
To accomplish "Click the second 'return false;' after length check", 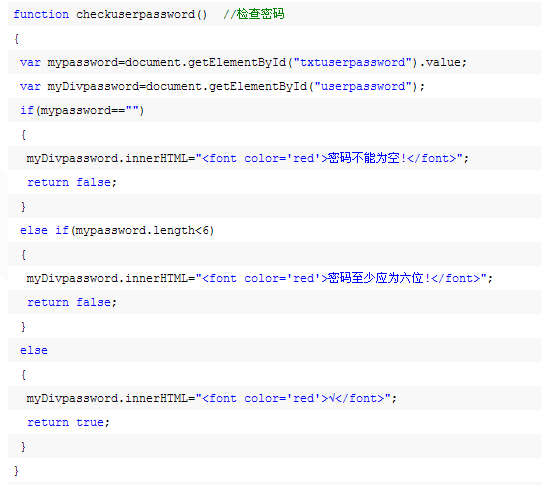I will click(72, 302).
